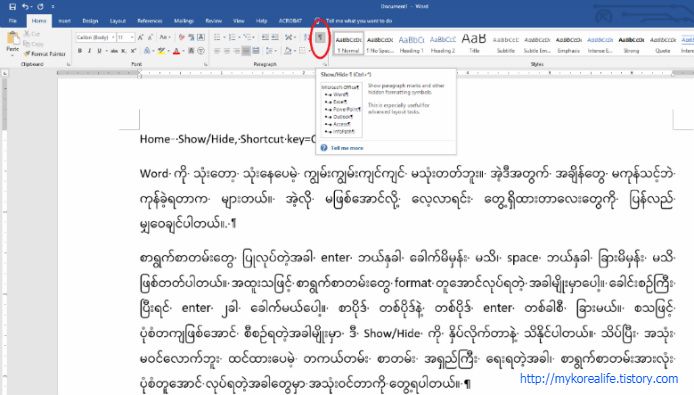The image size is (694, 395).
Task: Open the font name combo box
Action: pos(95,38)
